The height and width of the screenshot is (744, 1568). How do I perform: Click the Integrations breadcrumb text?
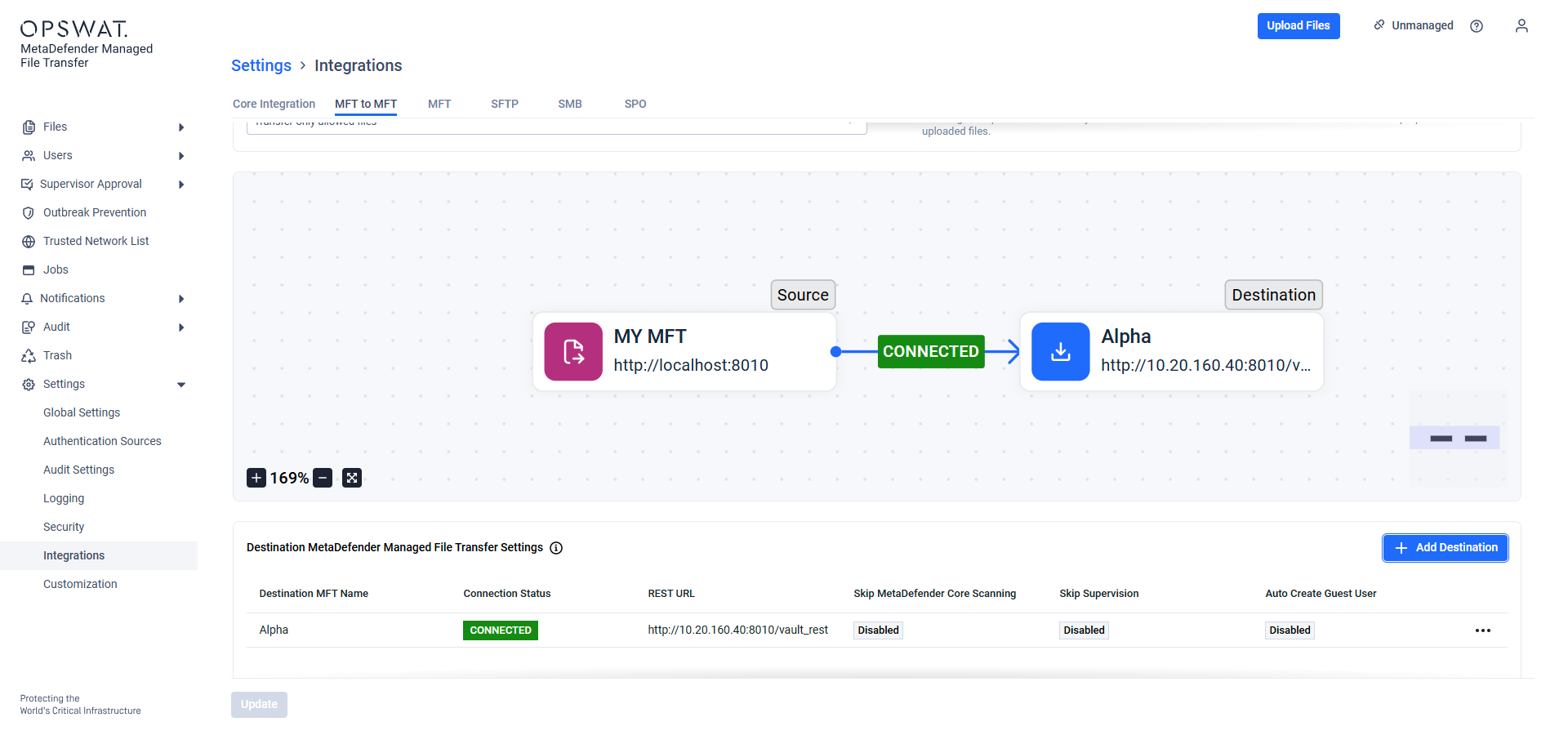tap(359, 65)
